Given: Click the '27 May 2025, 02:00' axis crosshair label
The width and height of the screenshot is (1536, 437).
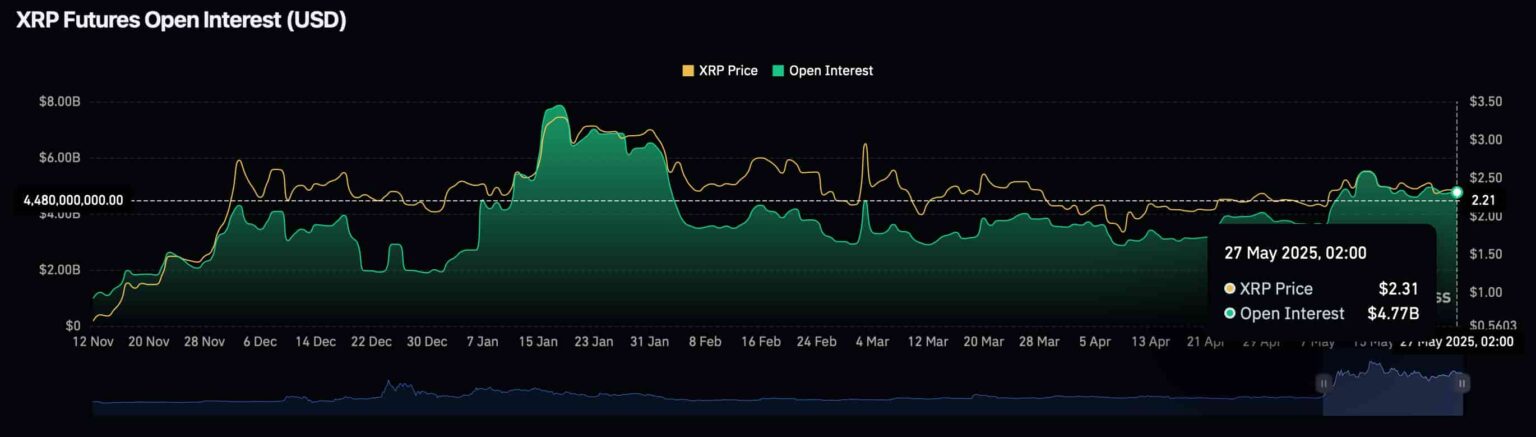Looking at the screenshot, I should (x=1455, y=342).
